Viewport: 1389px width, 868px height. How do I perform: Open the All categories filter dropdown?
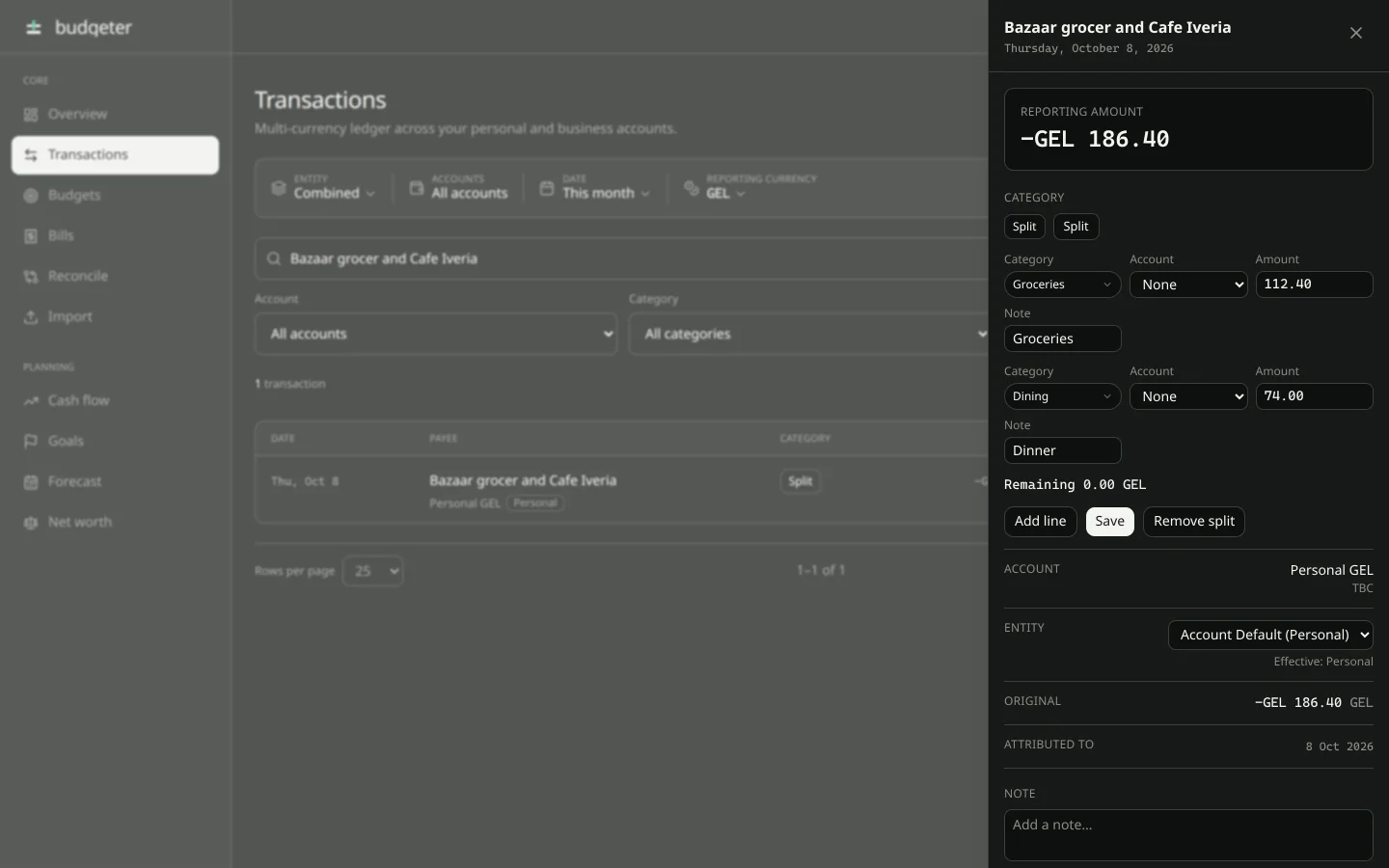coord(810,334)
